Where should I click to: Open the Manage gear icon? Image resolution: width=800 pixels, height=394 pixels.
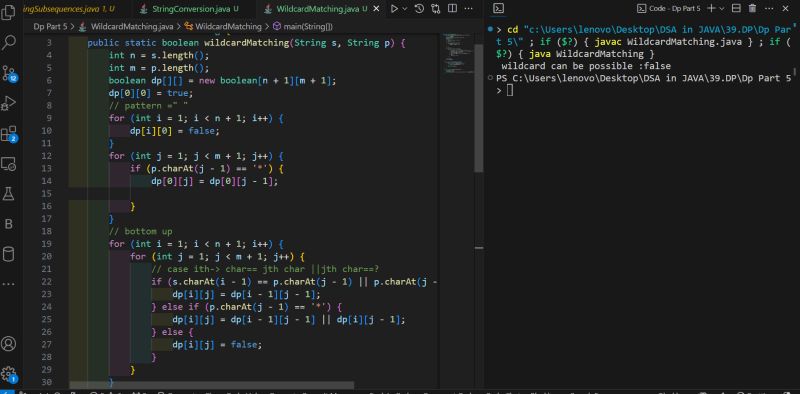point(9,374)
